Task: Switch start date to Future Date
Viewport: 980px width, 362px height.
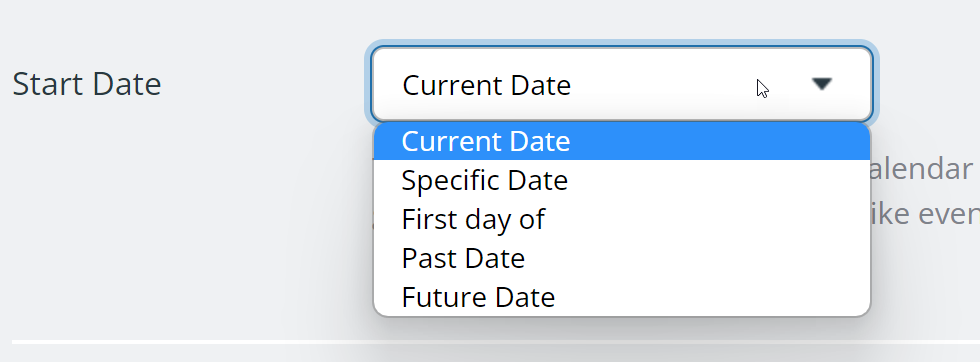Action: (x=622, y=297)
